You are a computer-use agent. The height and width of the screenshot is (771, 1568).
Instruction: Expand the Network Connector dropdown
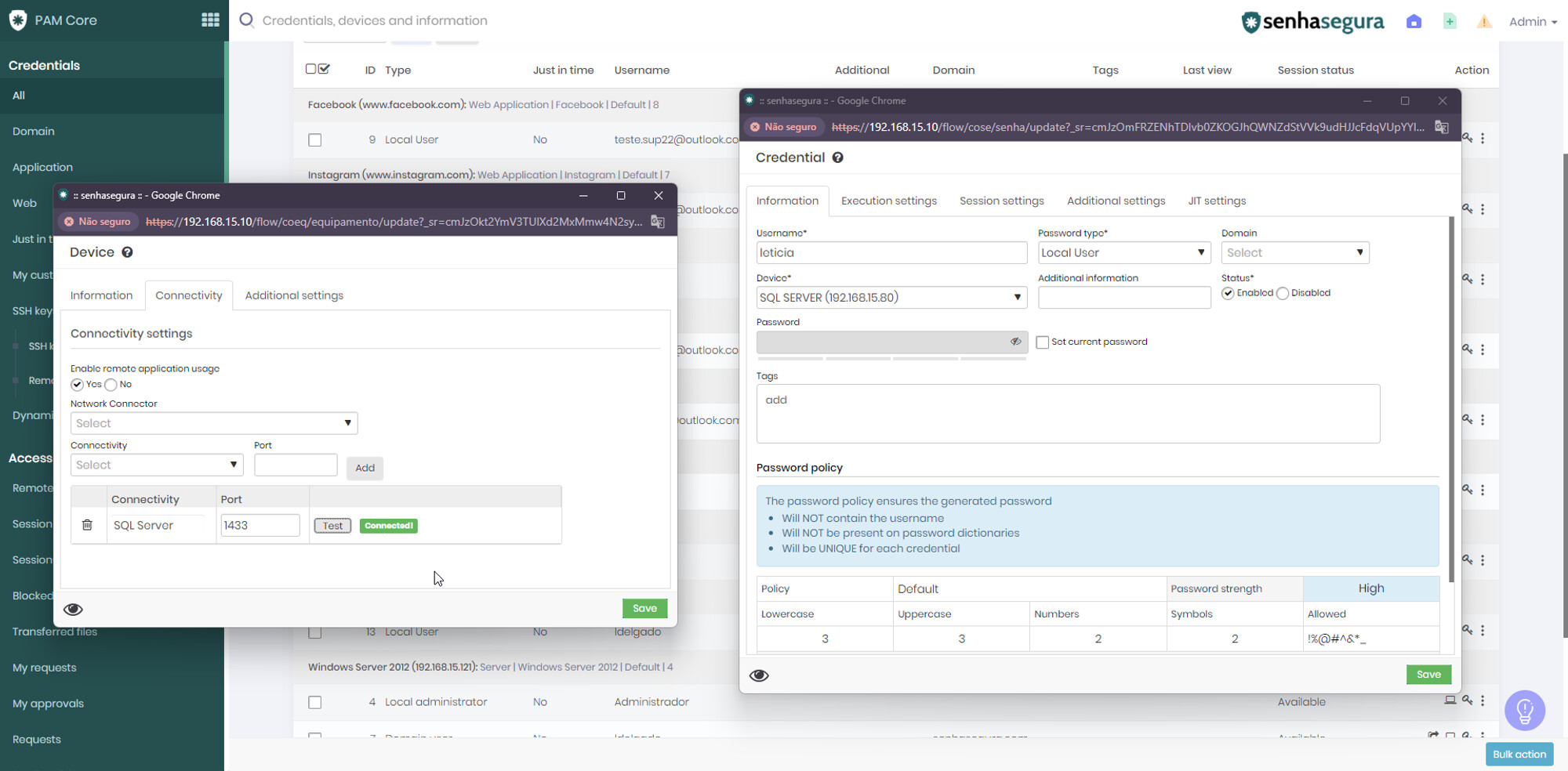click(x=213, y=423)
